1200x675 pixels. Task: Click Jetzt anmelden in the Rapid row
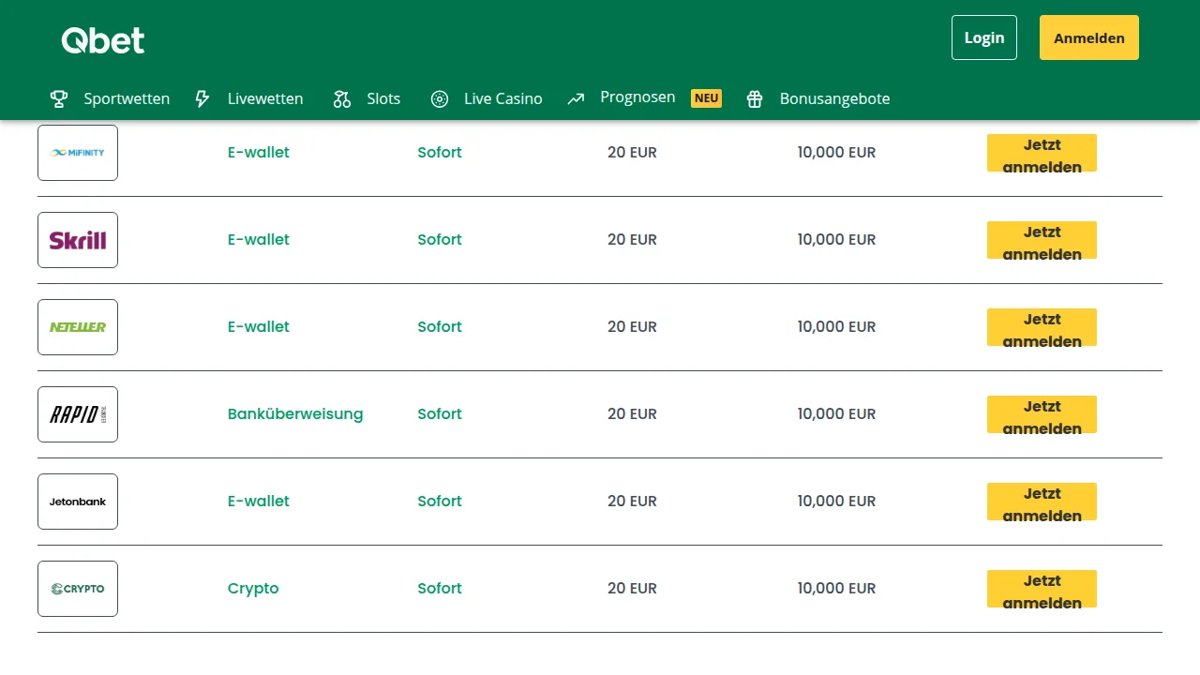click(1042, 414)
